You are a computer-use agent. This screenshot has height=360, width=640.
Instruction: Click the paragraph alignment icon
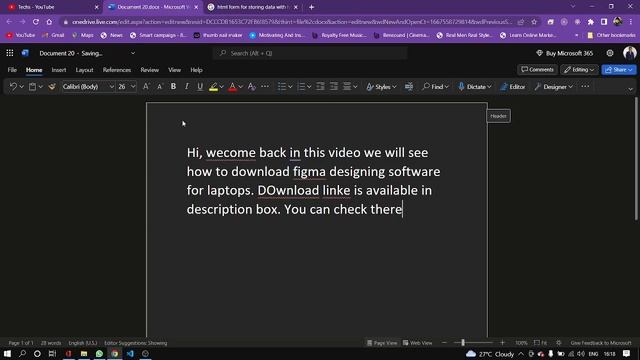[347, 87]
